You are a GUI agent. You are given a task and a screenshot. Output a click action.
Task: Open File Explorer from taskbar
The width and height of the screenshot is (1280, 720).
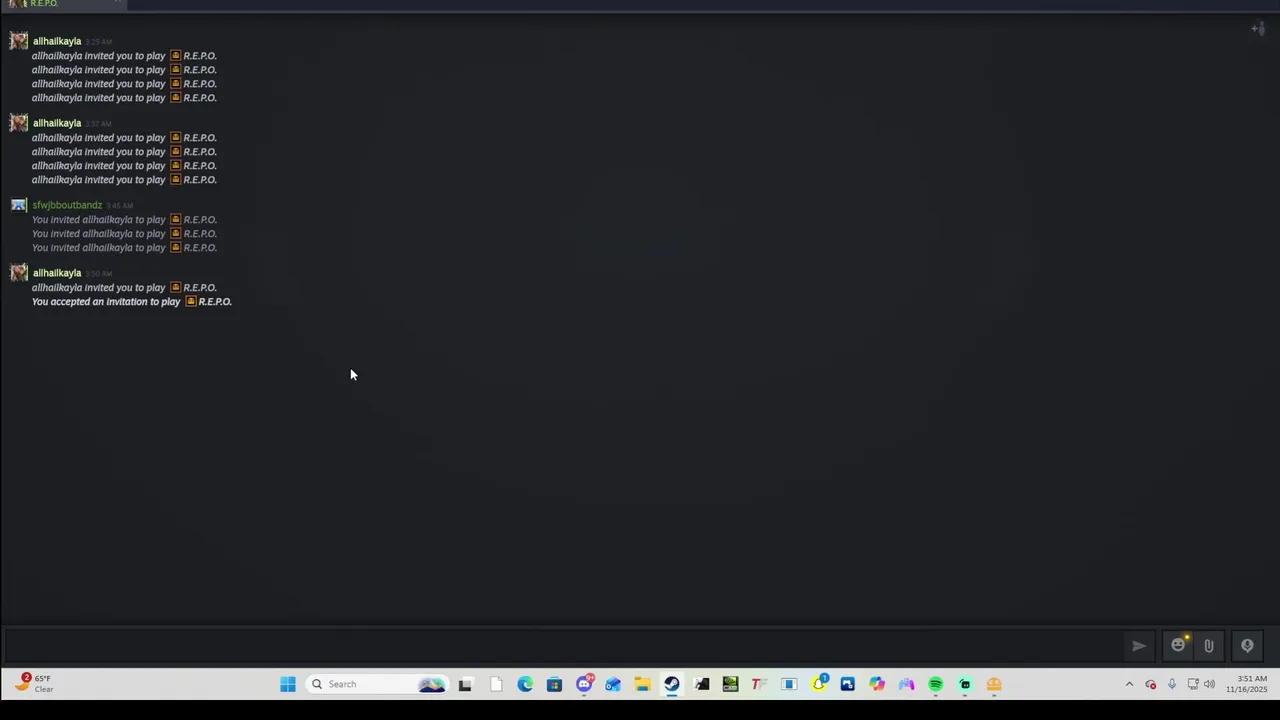click(642, 684)
